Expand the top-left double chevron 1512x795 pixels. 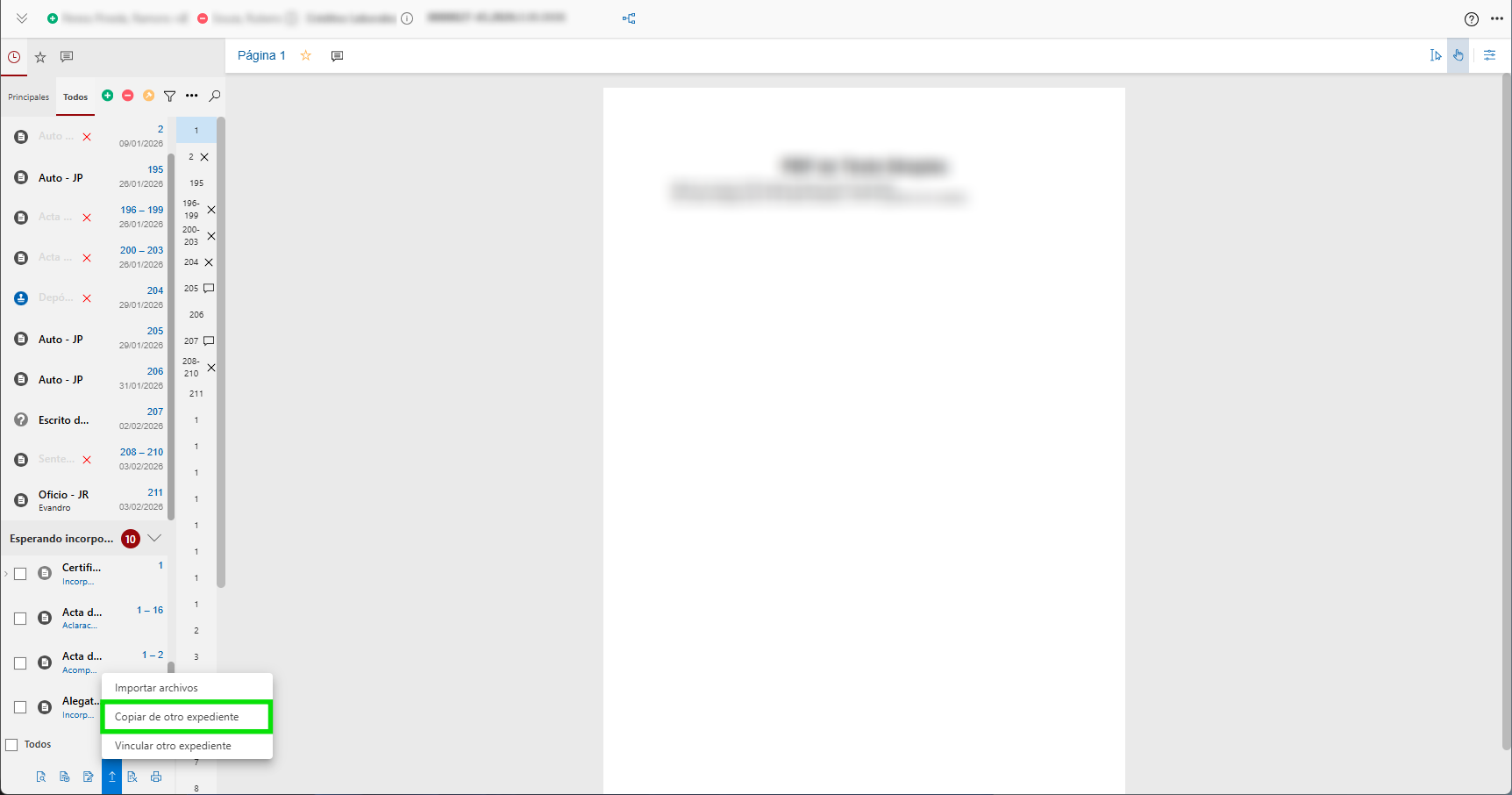coord(22,18)
